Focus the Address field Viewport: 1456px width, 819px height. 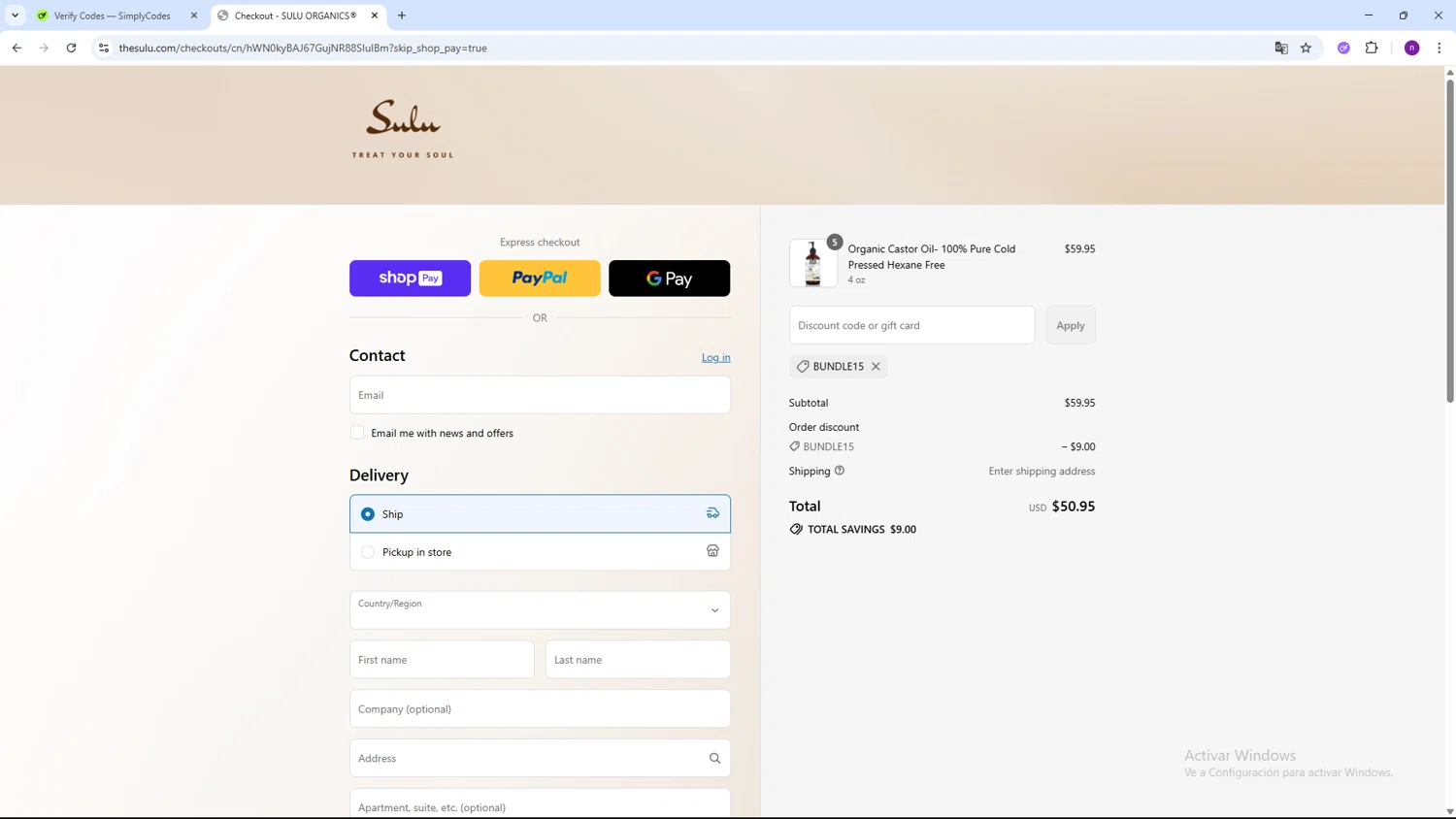(x=540, y=758)
